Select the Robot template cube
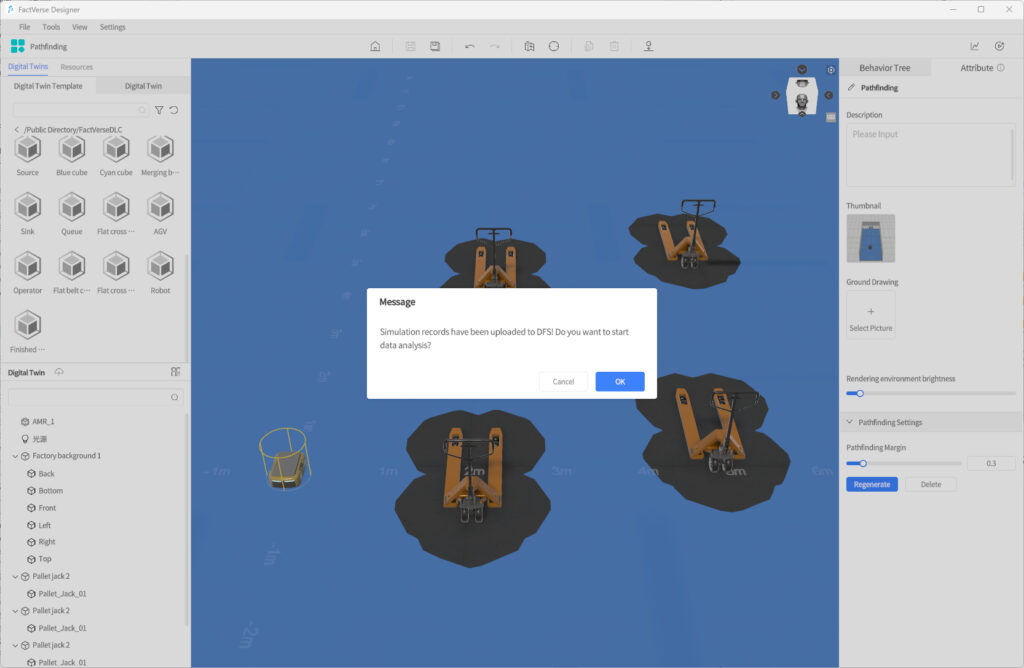This screenshot has width=1024, height=668. 160,267
